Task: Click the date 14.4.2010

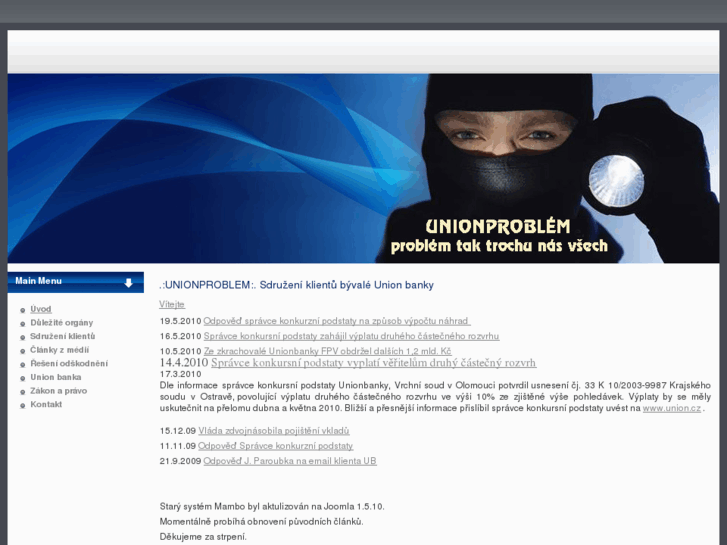Action: [184, 362]
